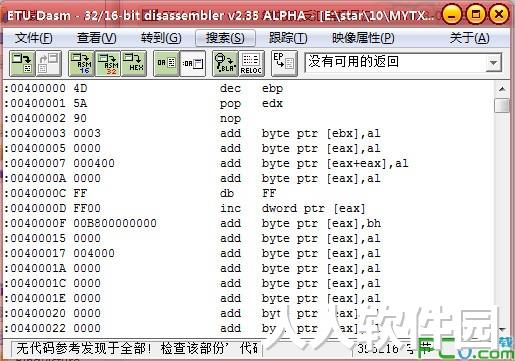Open the 跟踪(T) menu
The width and height of the screenshot is (515, 361).
point(288,38)
